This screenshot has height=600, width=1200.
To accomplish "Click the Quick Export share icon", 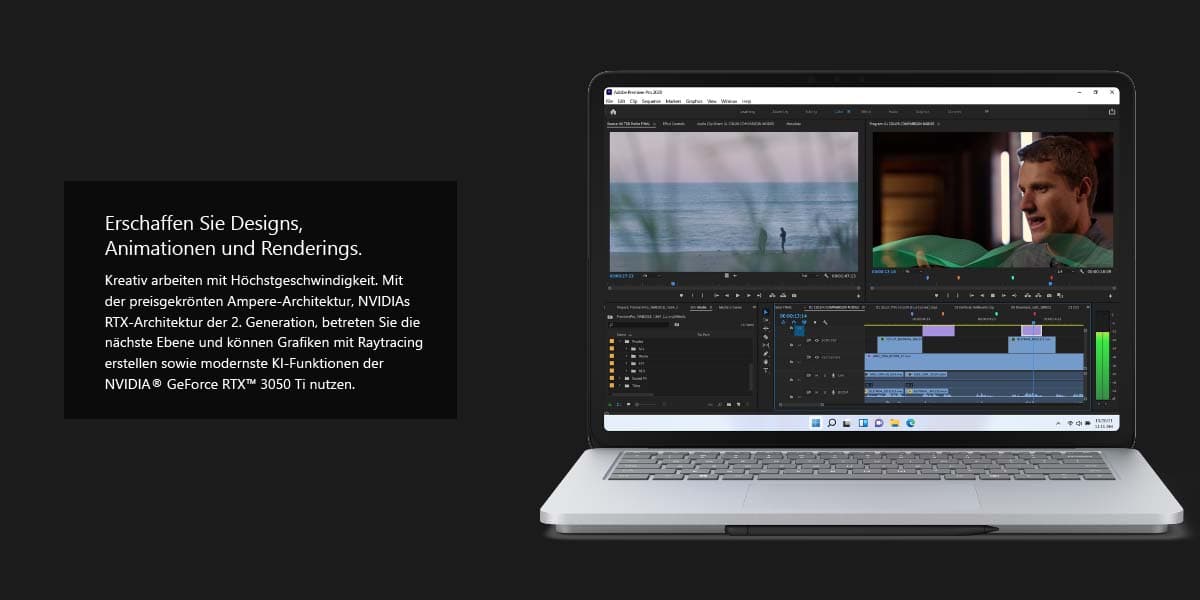I will point(1111,112).
